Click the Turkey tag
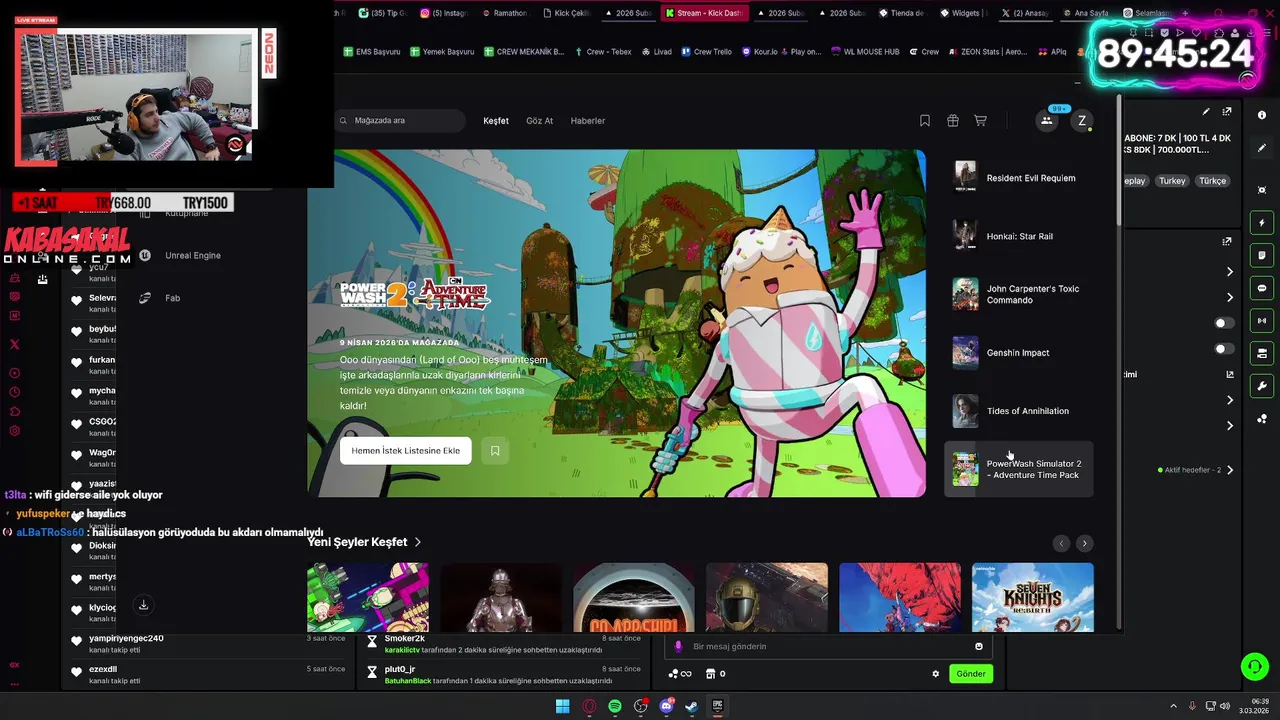1280x720 pixels. [x=1172, y=181]
